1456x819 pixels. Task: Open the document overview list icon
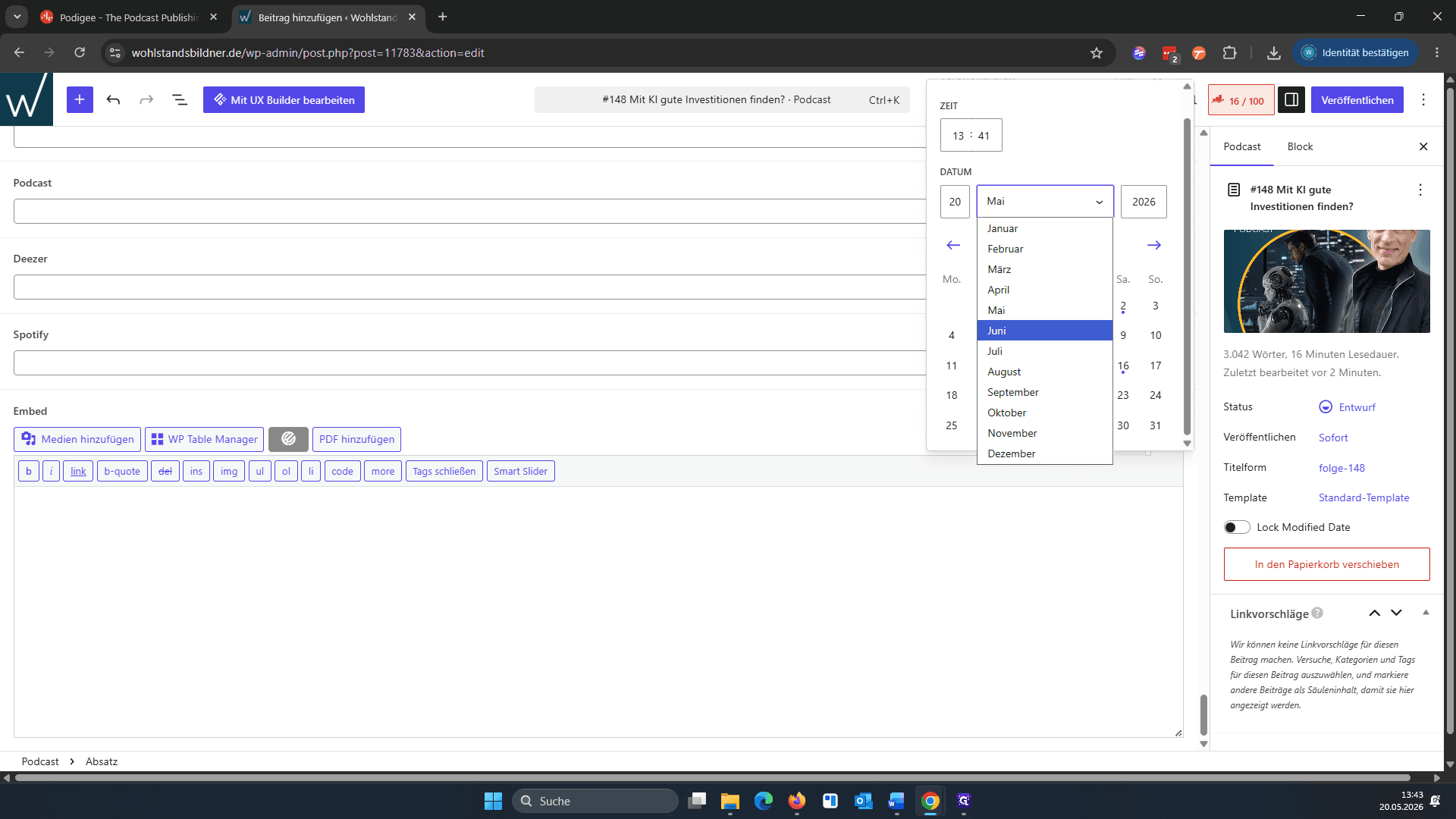click(180, 99)
